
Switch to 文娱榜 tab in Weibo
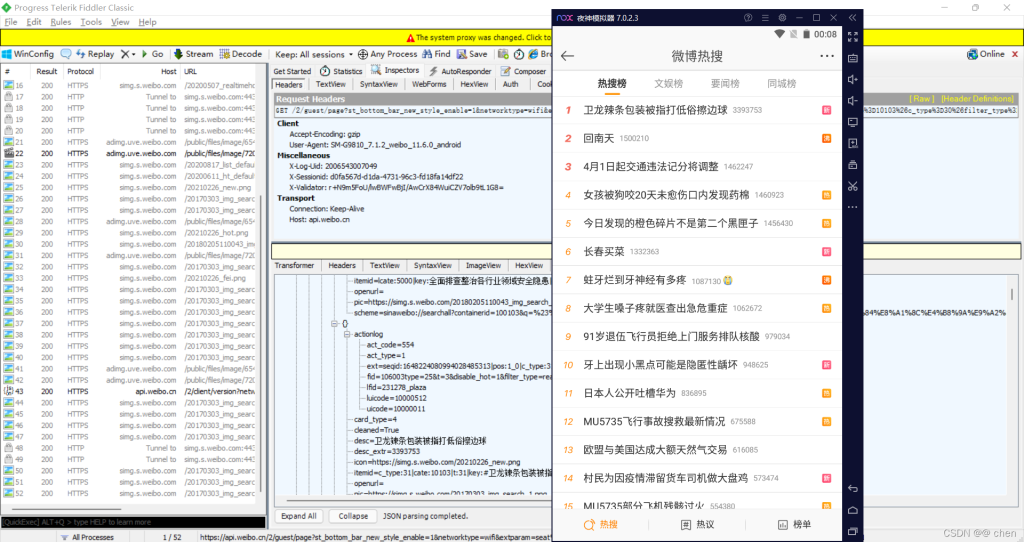coord(669,84)
